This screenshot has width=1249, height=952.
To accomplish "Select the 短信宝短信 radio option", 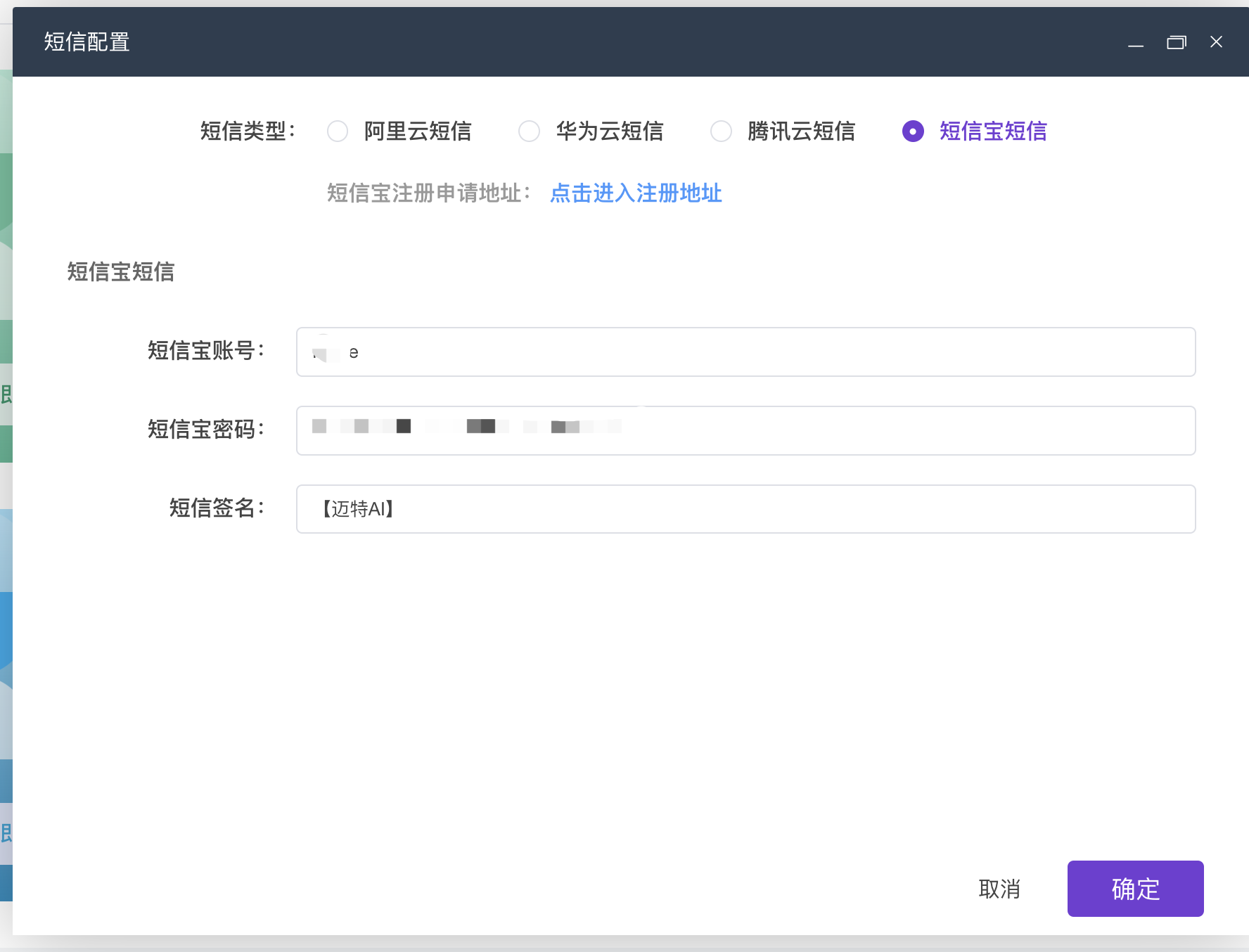I will click(x=912, y=131).
